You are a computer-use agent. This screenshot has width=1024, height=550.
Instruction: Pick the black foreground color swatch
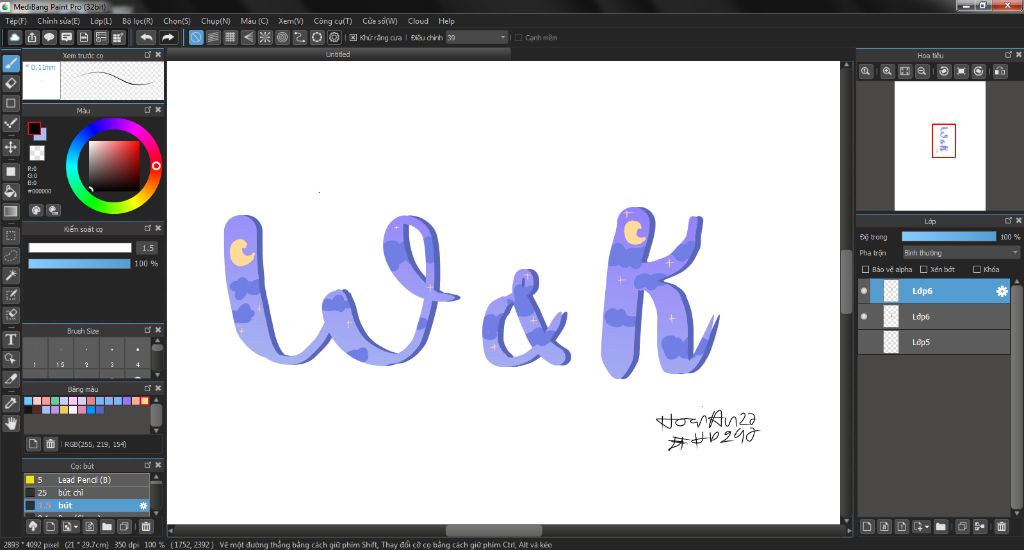coord(34,129)
